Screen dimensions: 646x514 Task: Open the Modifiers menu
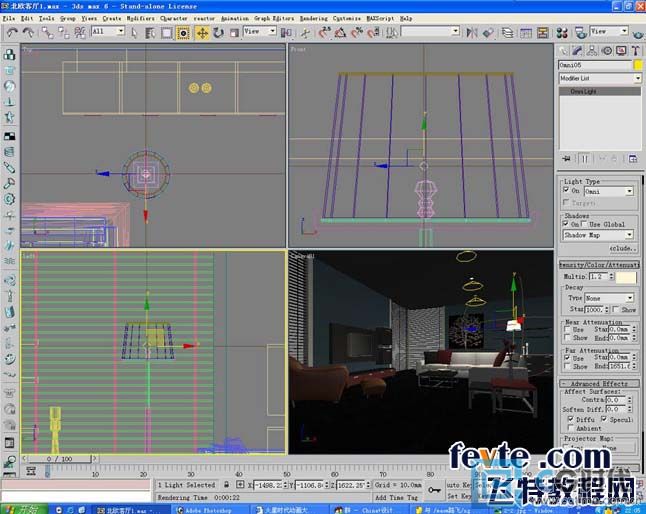[x=140, y=19]
